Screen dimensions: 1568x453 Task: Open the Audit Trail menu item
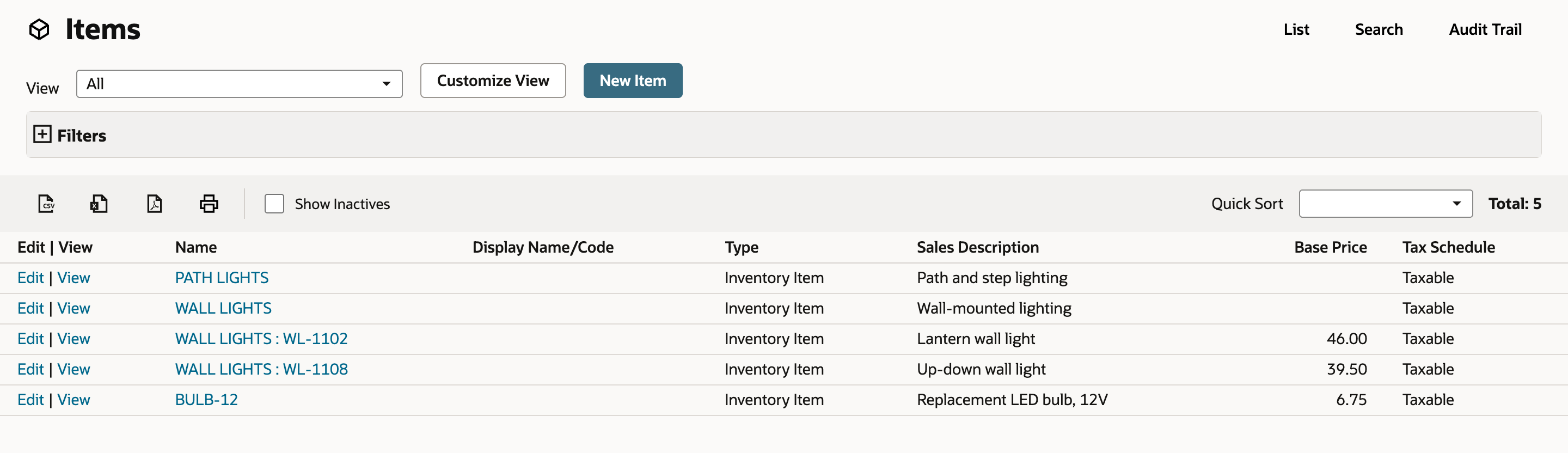click(1485, 29)
